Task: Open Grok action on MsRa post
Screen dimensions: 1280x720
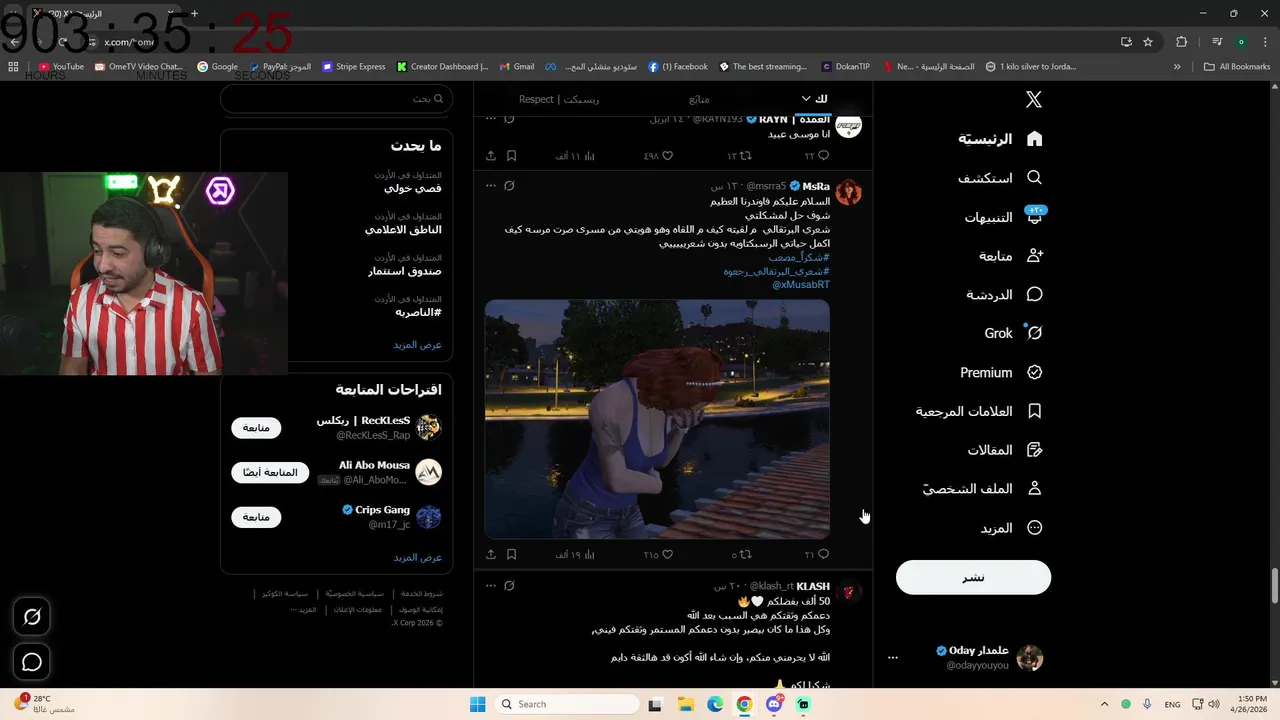Action: (509, 186)
